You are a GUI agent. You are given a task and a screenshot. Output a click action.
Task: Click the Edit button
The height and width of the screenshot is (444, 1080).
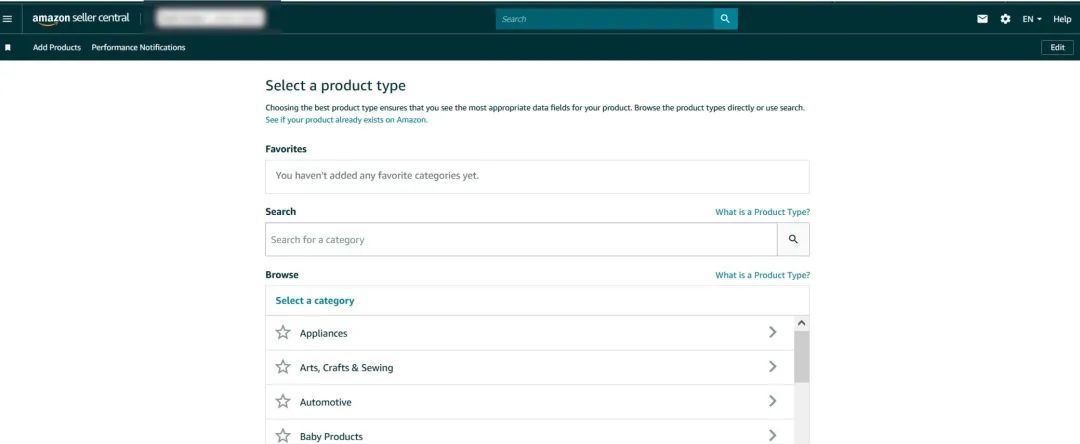click(x=1057, y=47)
